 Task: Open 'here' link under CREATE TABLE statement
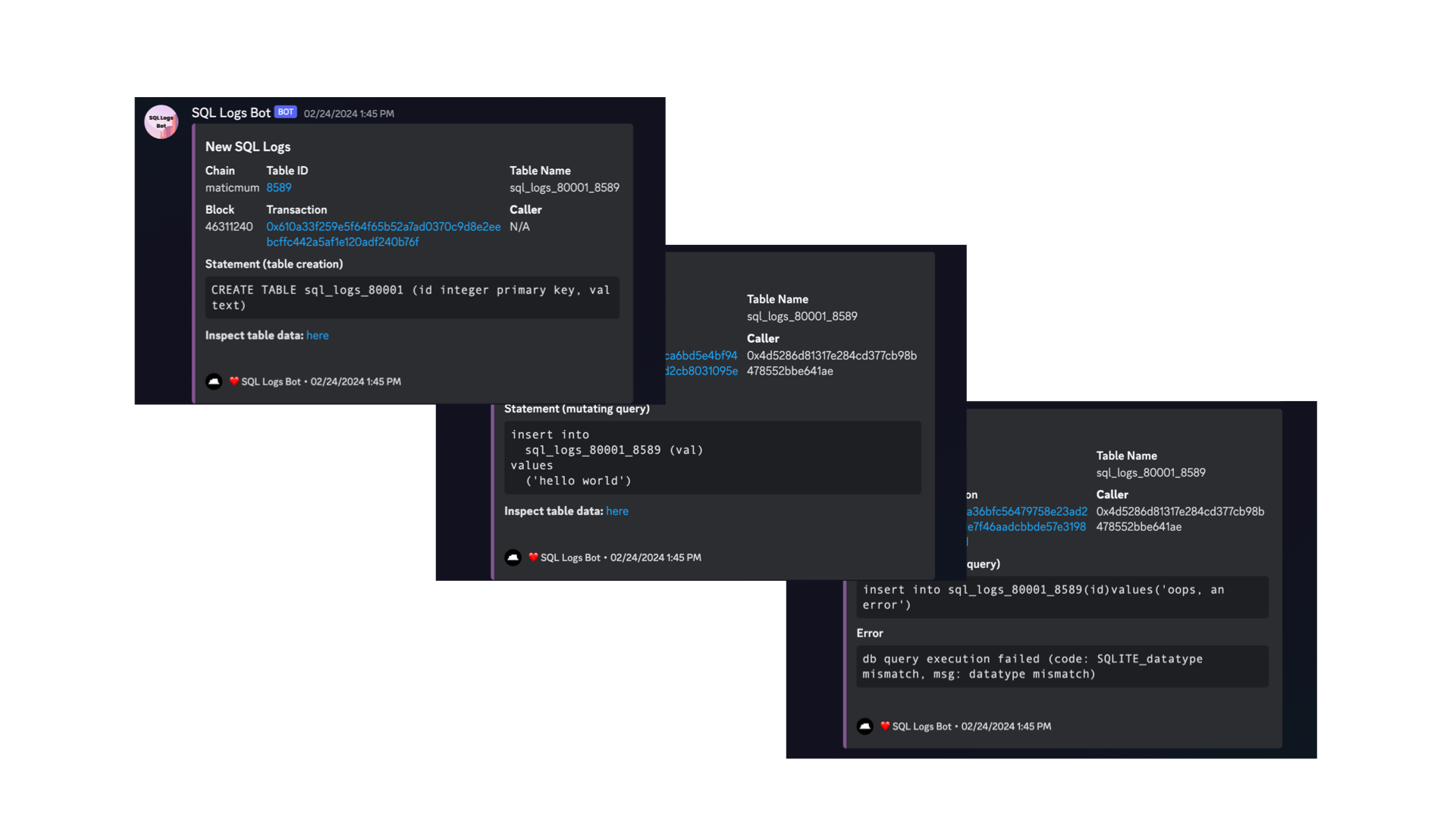point(317,335)
